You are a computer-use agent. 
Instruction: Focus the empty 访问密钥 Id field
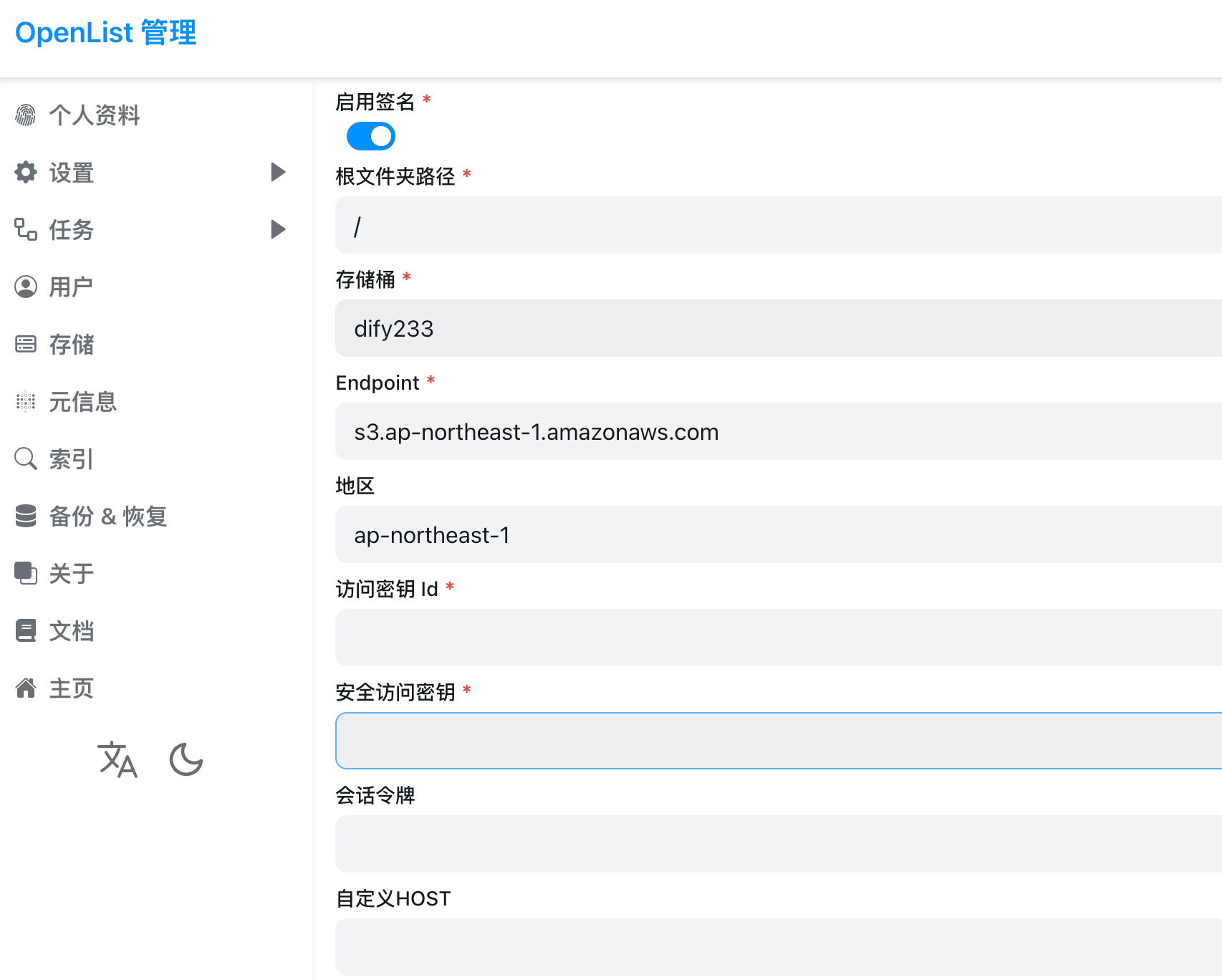(779, 638)
